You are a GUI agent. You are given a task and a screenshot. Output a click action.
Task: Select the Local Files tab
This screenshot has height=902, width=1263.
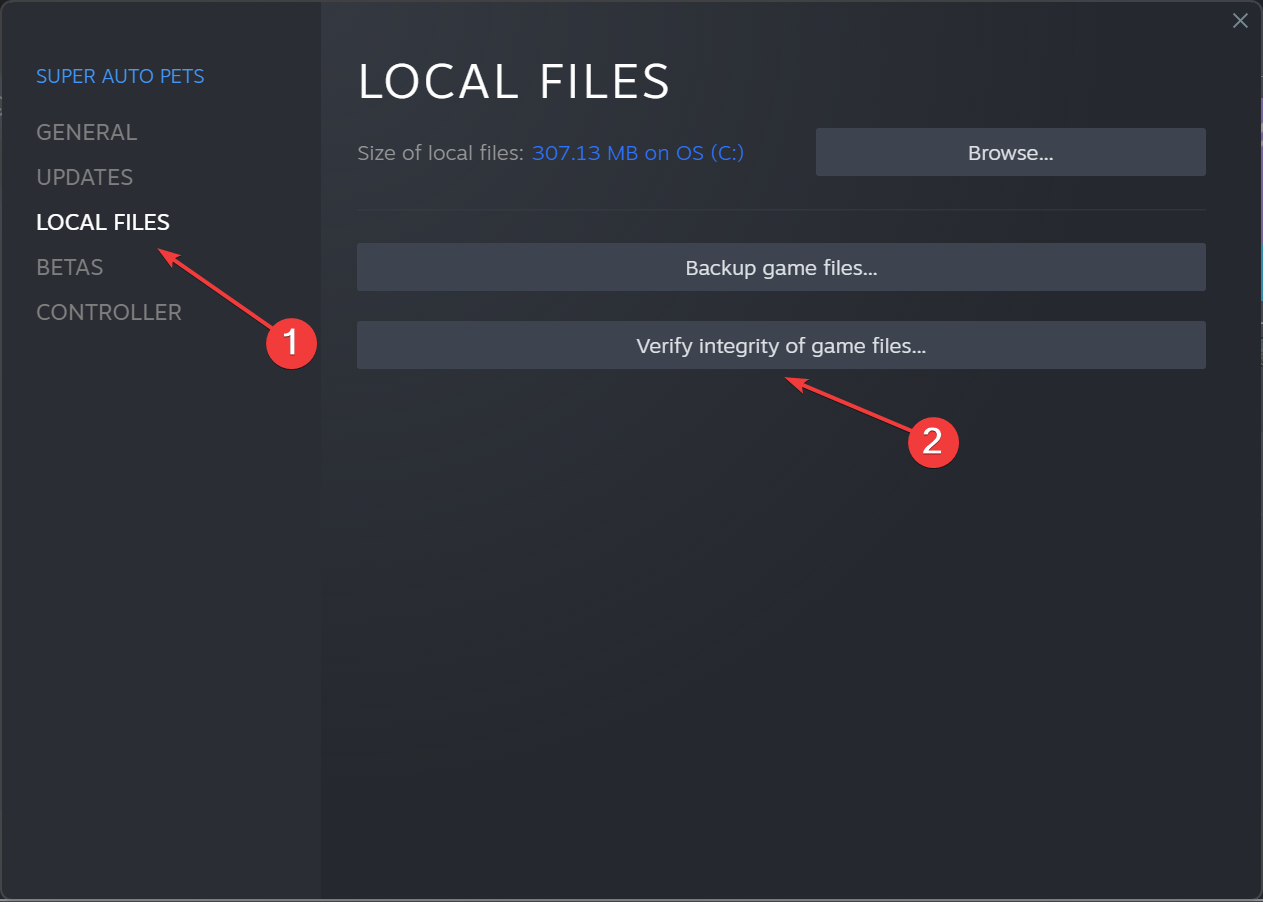(103, 222)
